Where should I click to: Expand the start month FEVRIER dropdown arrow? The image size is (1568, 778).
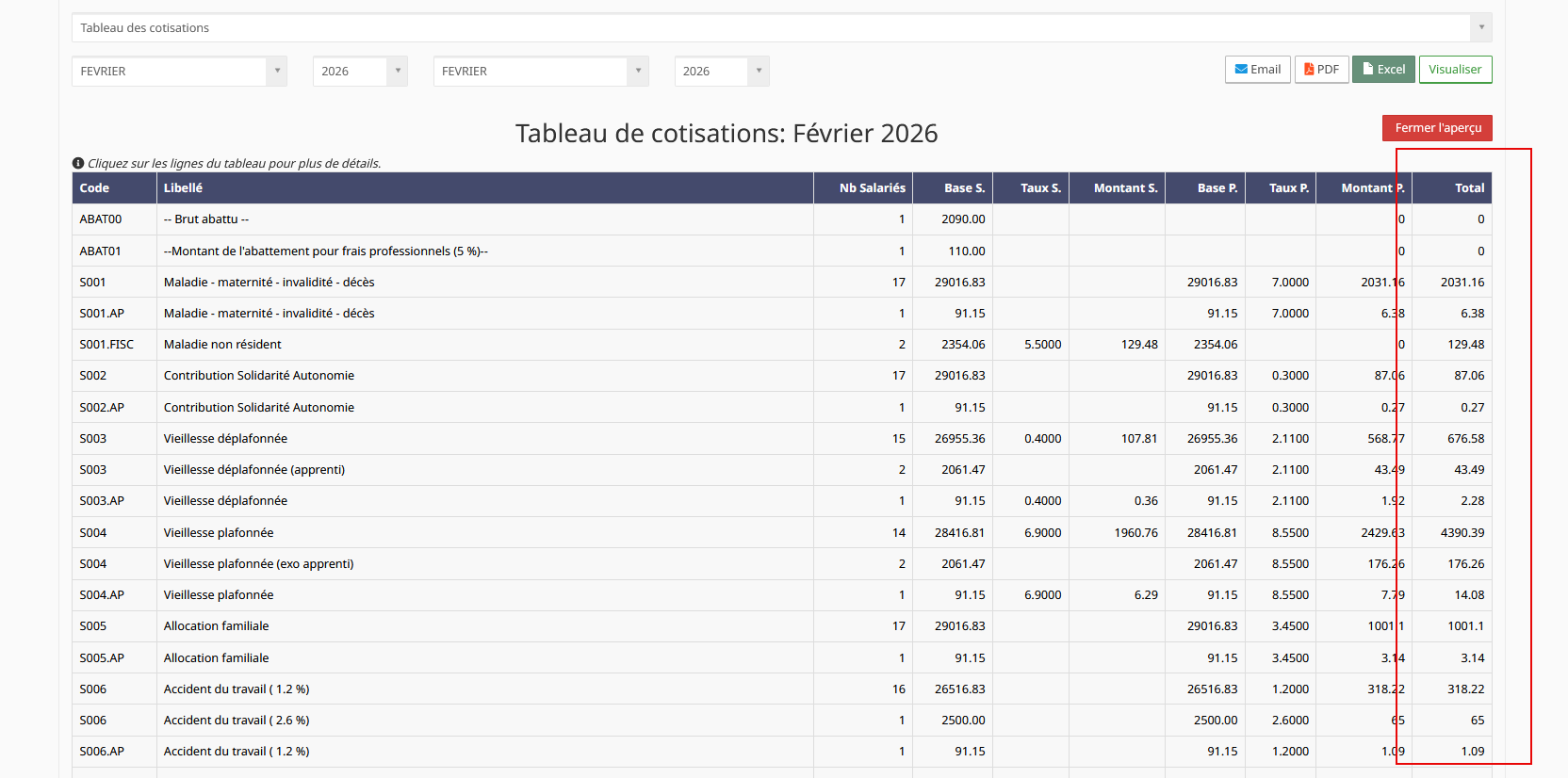pyautogui.click(x=277, y=71)
